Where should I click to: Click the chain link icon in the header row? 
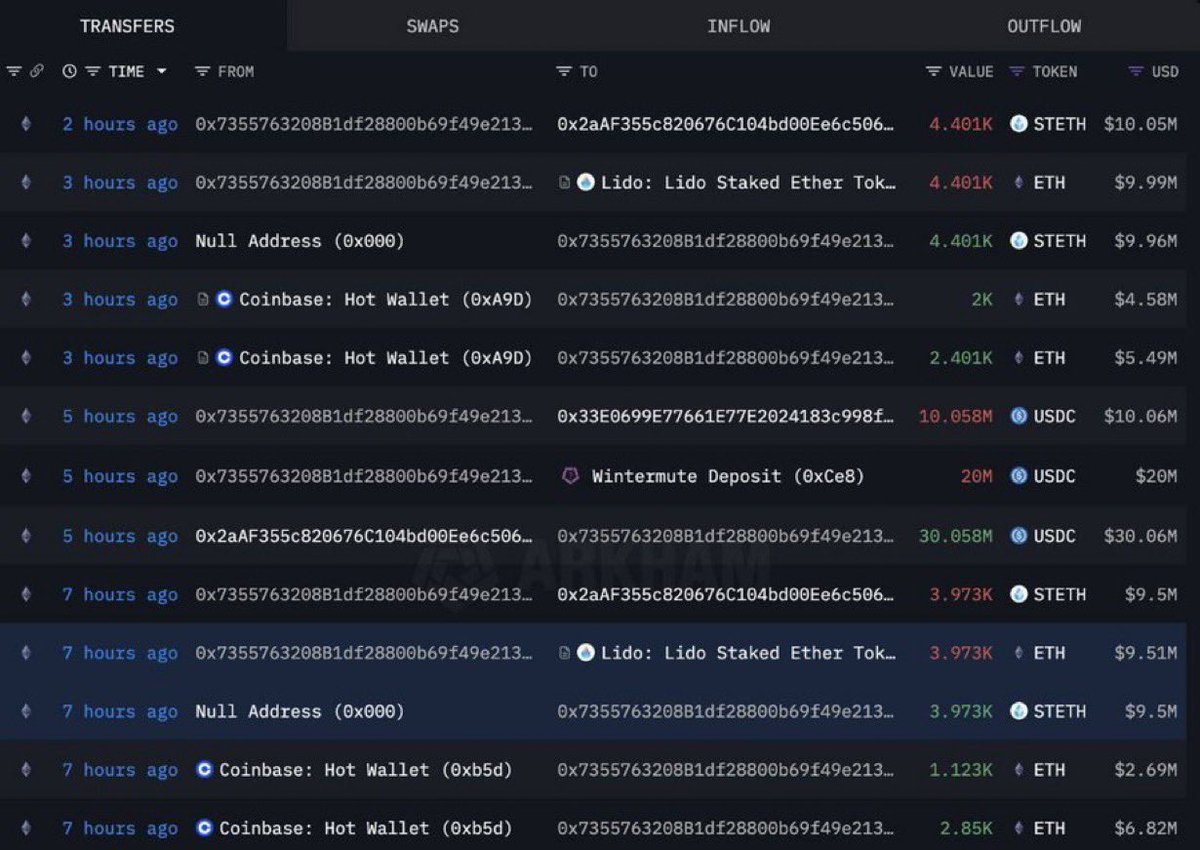(x=38, y=71)
